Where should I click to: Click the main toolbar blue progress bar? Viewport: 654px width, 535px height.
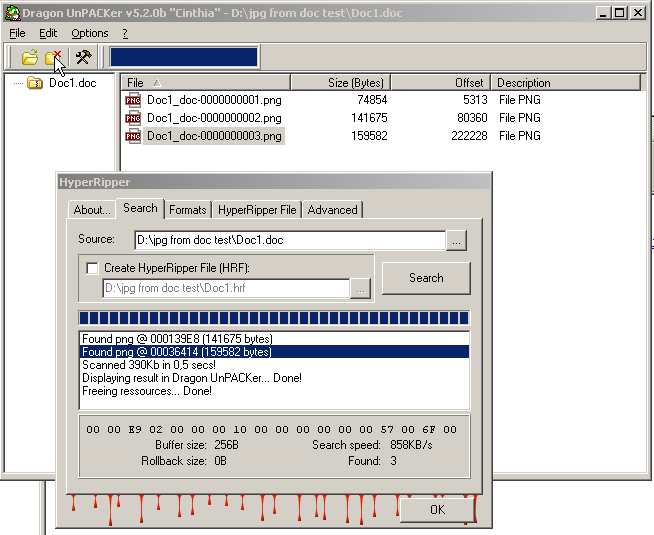click(184, 57)
